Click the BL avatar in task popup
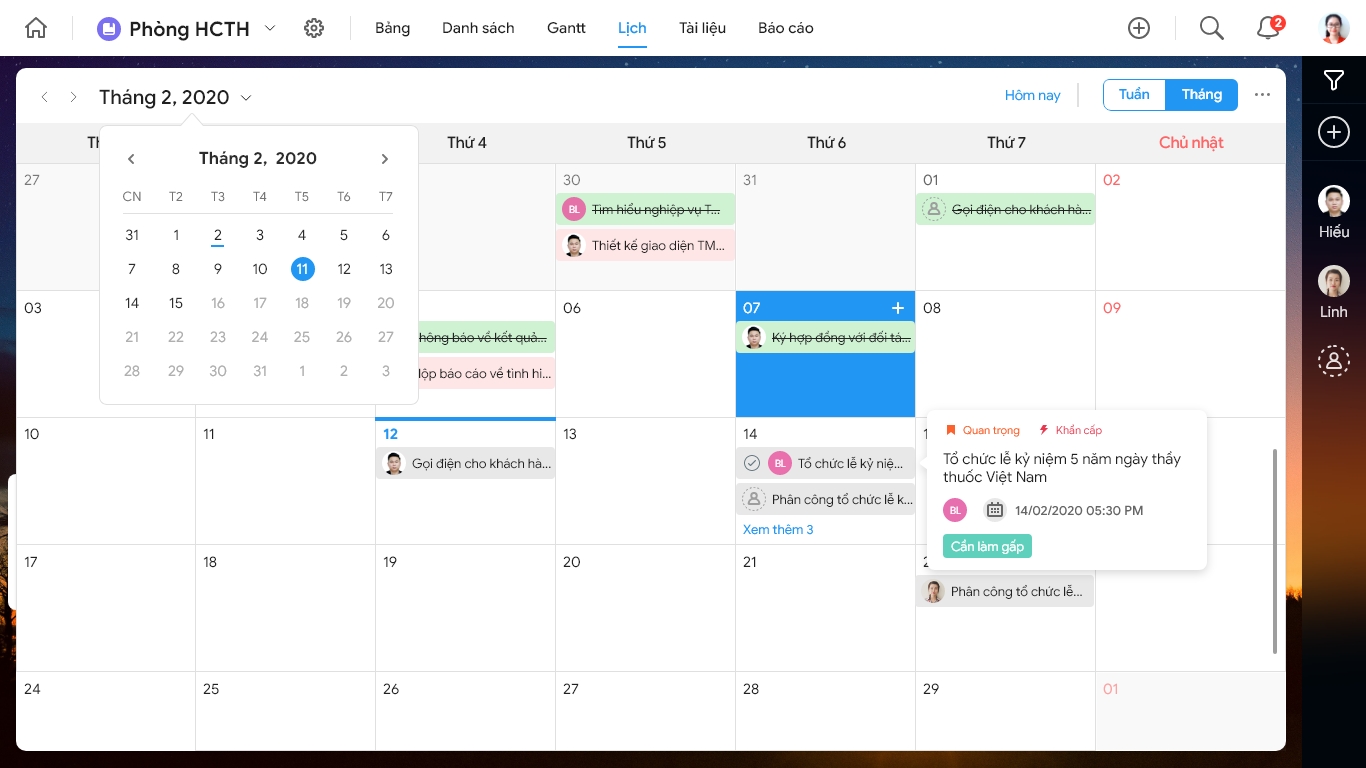The image size is (1366, 768). point(955,510)
